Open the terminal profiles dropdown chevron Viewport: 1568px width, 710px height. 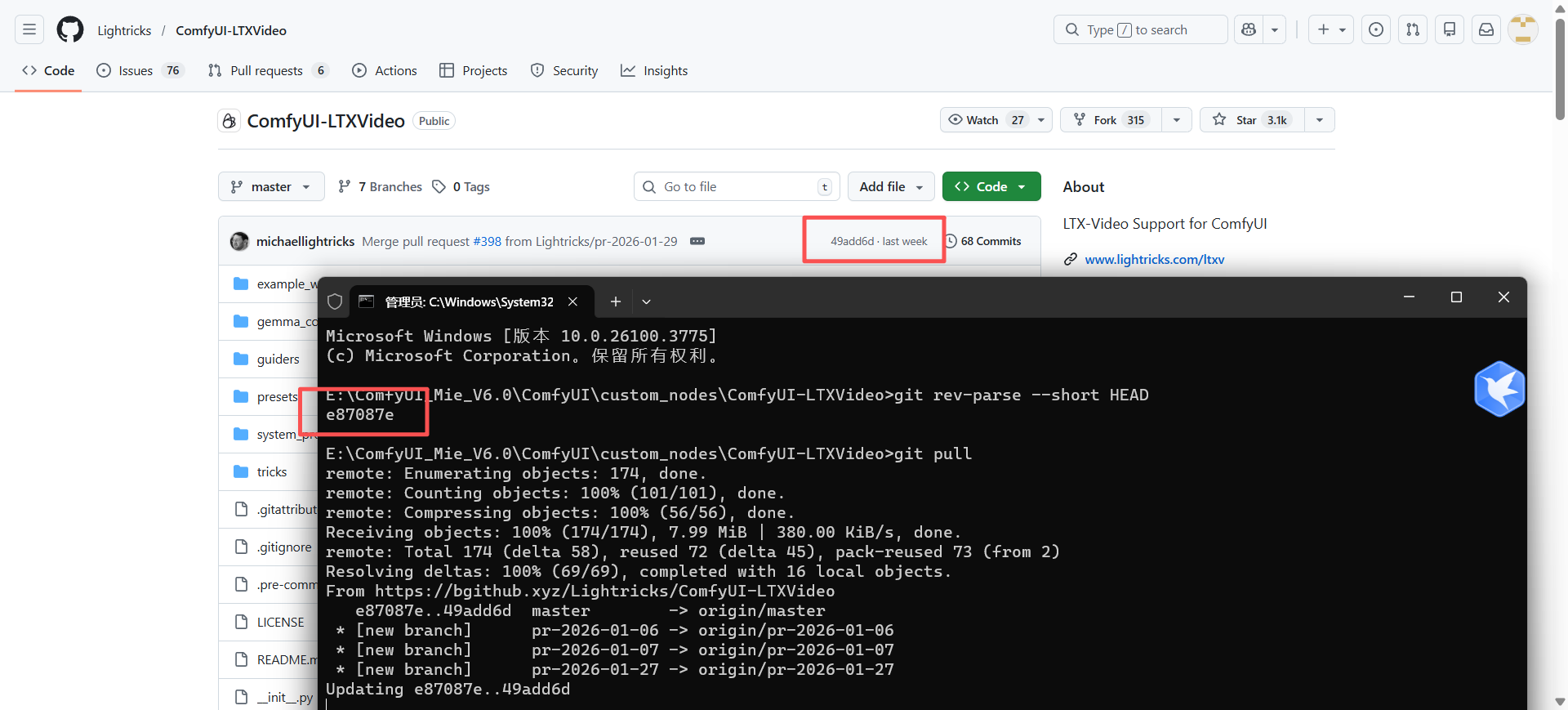[646, 301]
